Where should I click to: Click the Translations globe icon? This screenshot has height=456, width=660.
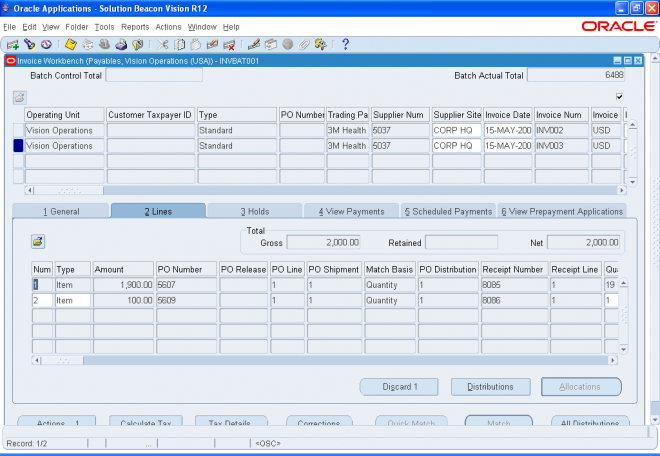click(x=287, y=44)
